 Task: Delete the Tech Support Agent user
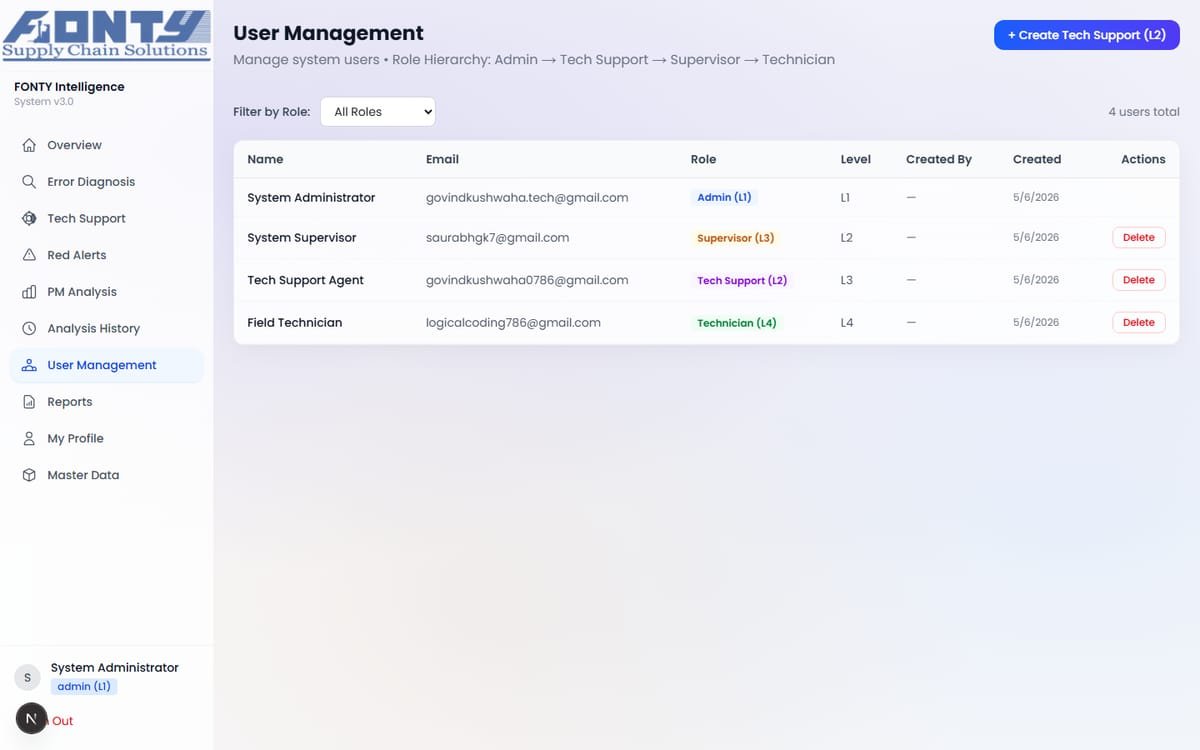(1139, 280)
